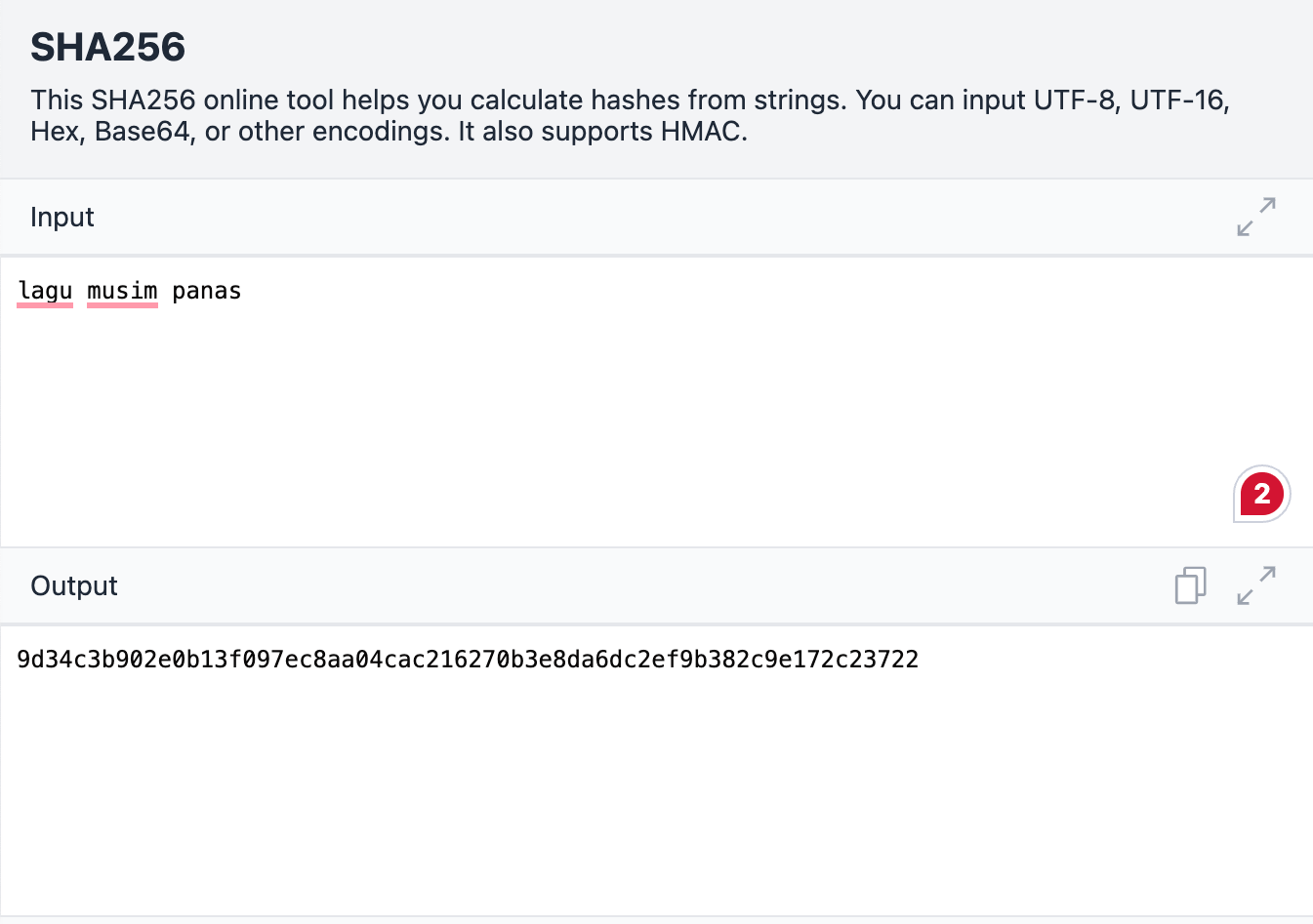Open the red spell-check badge showing 2
Viewport: 1313px width, 924px height.
(1261, 494)
